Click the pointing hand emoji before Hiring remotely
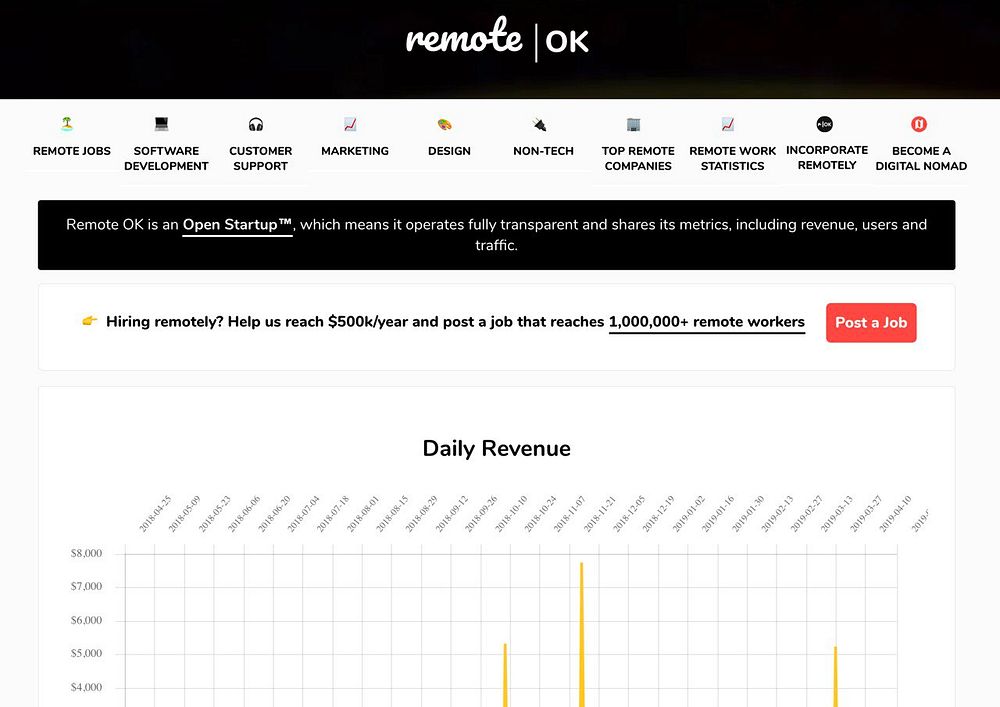 coord(90,321)
